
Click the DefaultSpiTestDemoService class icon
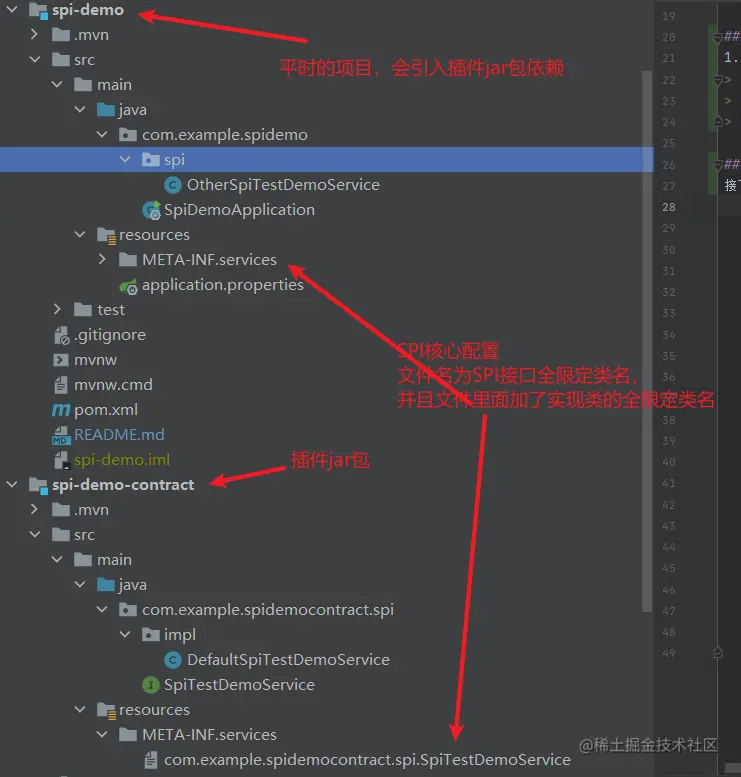point(172,660)
